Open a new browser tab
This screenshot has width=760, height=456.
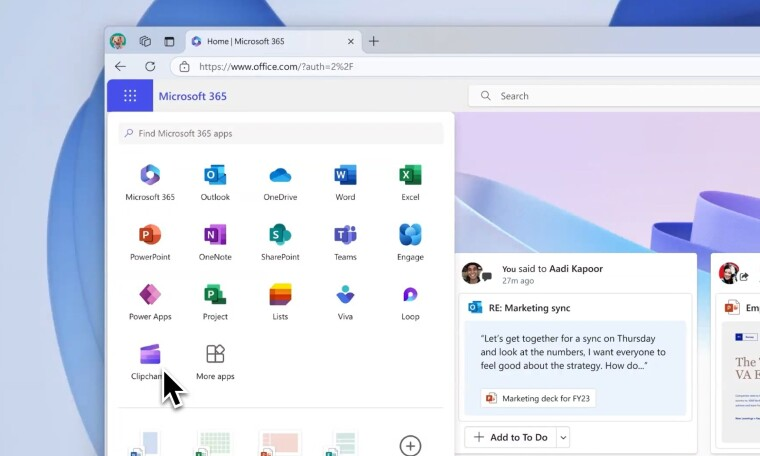coord(374,41)
